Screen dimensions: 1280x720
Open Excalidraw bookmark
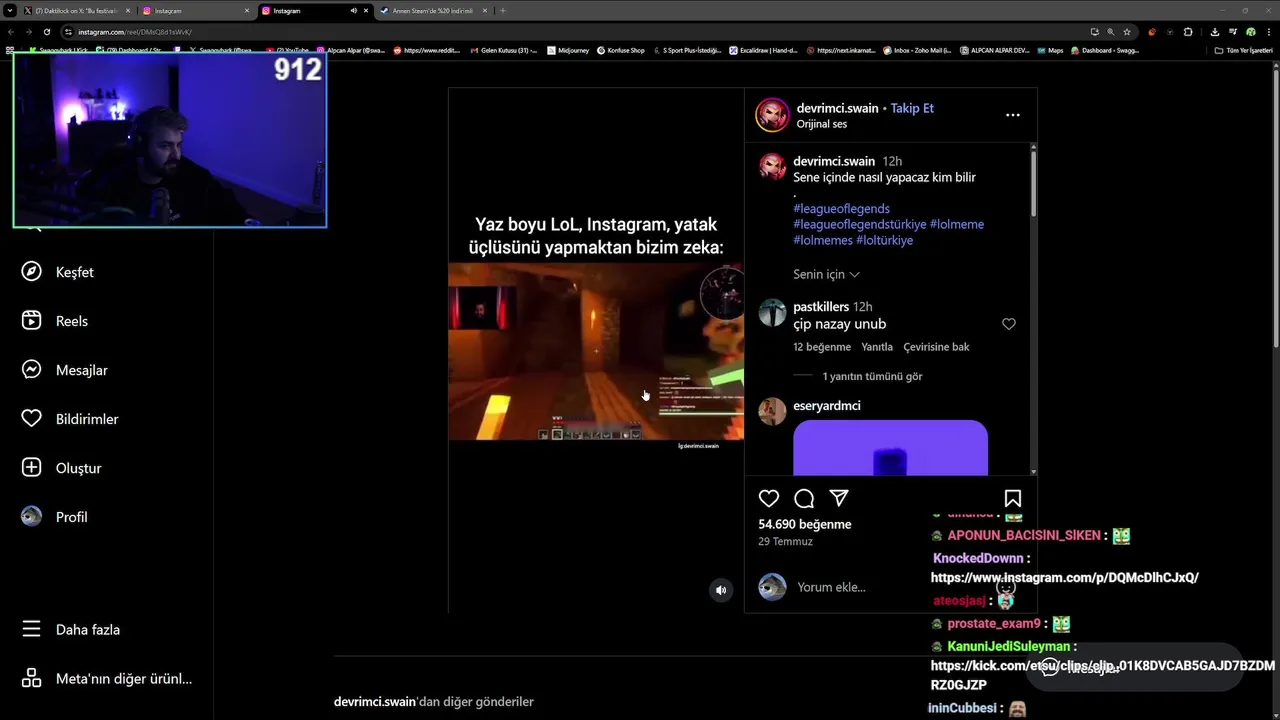[x=763, y=50]
